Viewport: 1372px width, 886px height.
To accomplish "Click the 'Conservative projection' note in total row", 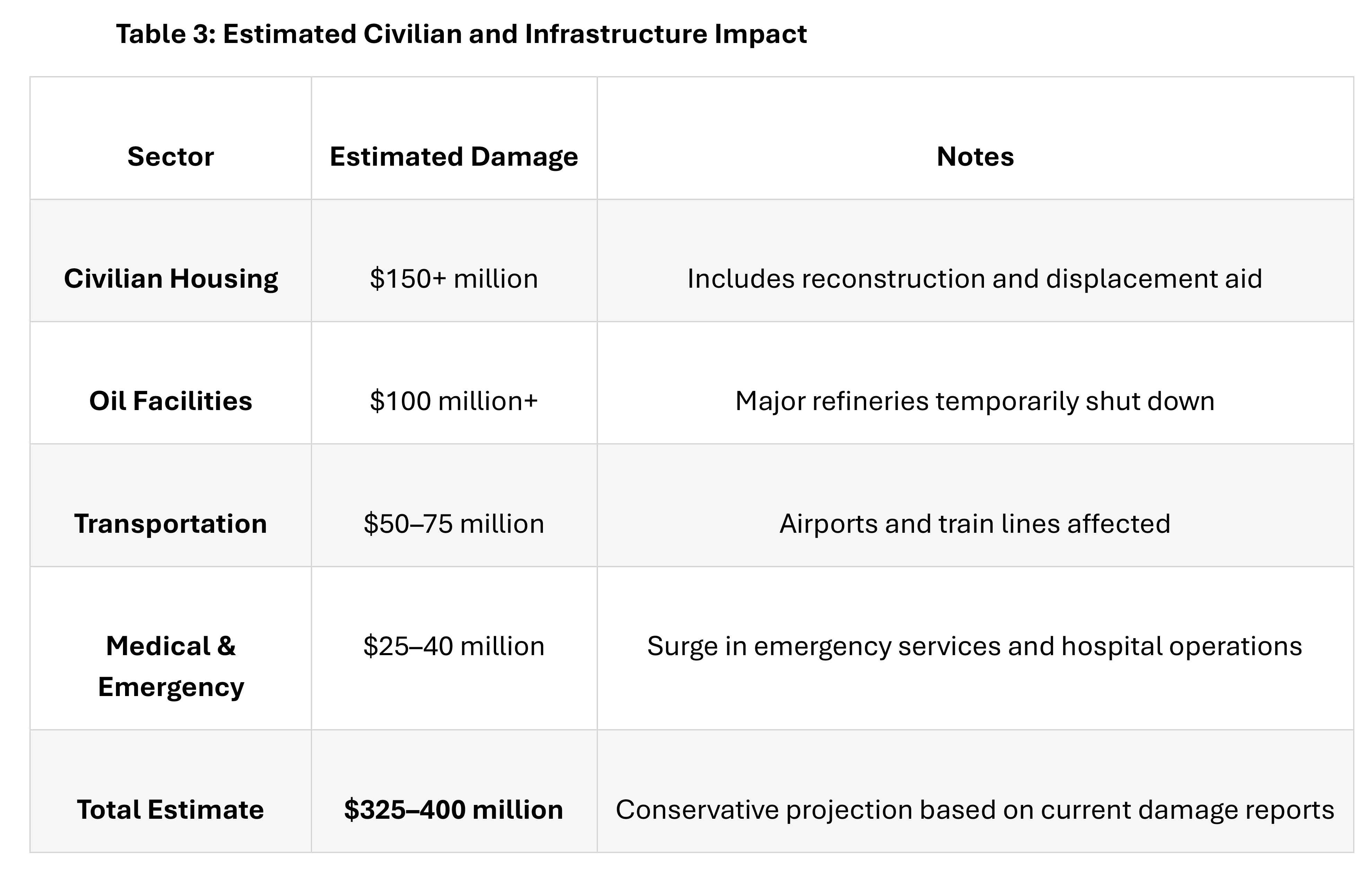I will point(975,809).
